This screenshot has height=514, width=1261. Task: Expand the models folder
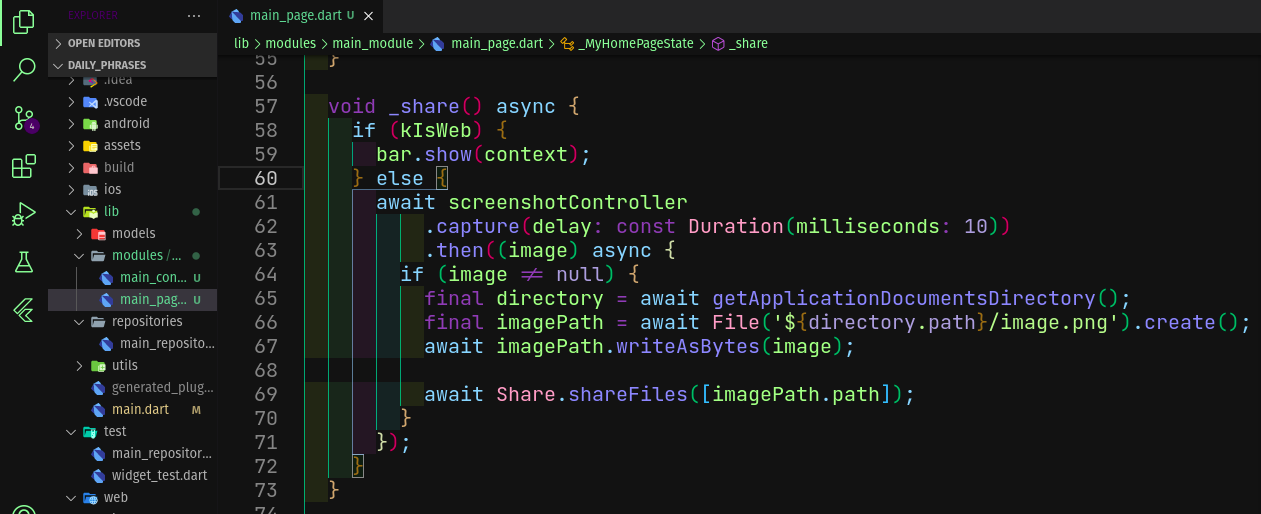[132, 233]
